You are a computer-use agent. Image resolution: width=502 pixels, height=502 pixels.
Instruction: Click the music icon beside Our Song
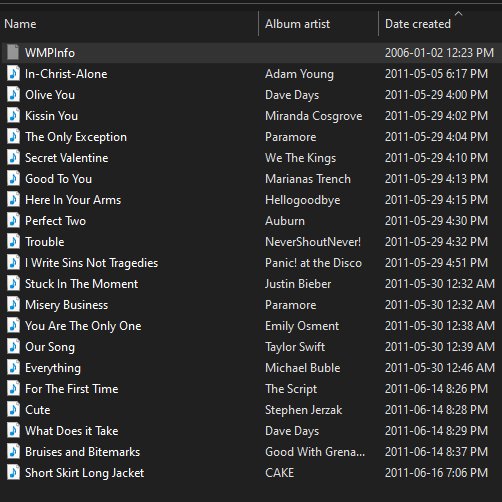click(13, 346)
